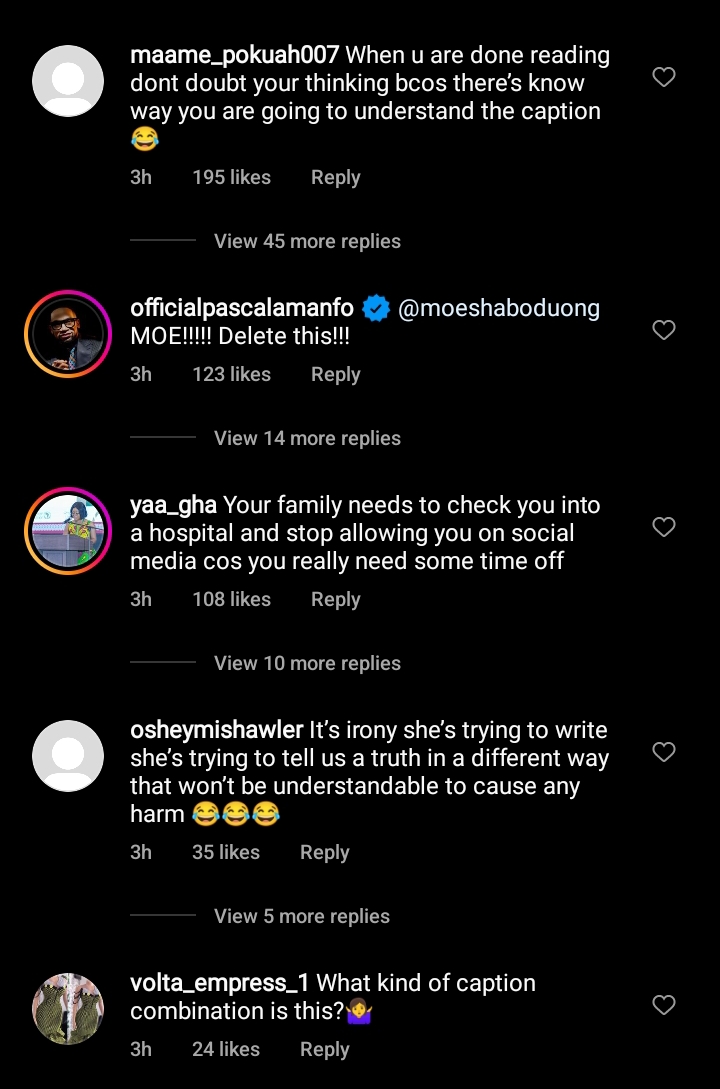
Task: Show View 10 more replies
Action: click(307, 663)
